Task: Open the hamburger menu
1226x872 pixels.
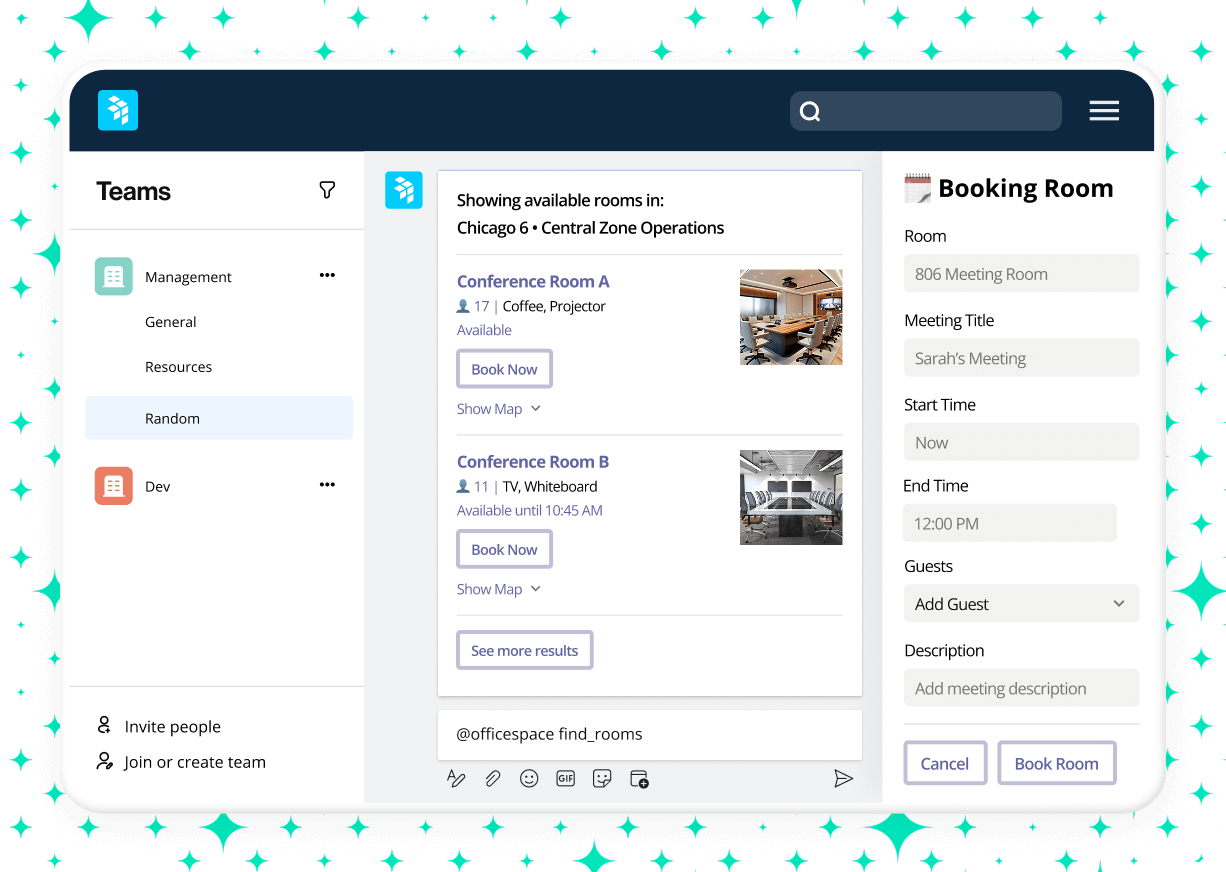Action: click(1104, 110)
